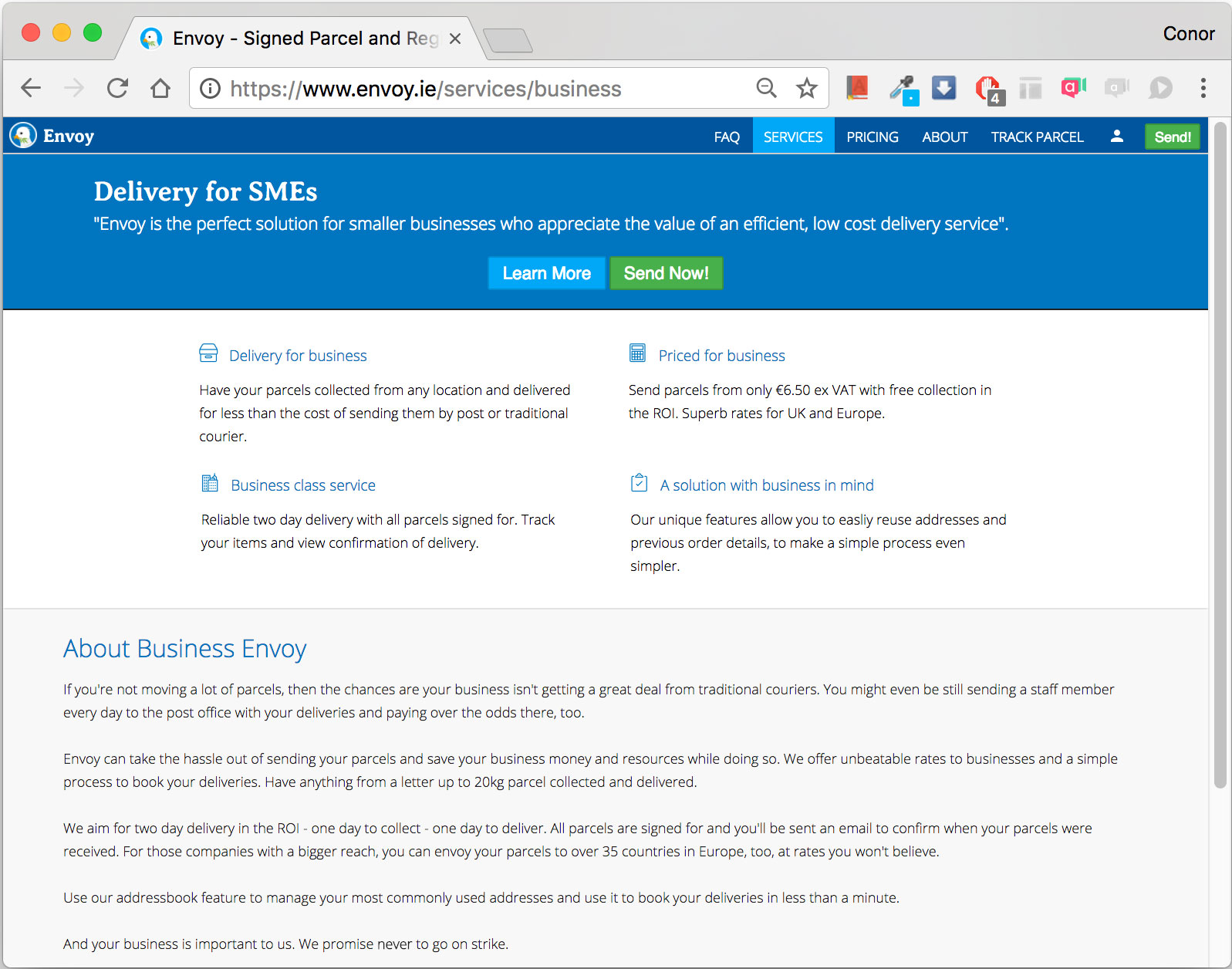Click the Delivery for SMEs headline
The height and width of the screenshot is (969, 1232).
(x=206, y=191)
